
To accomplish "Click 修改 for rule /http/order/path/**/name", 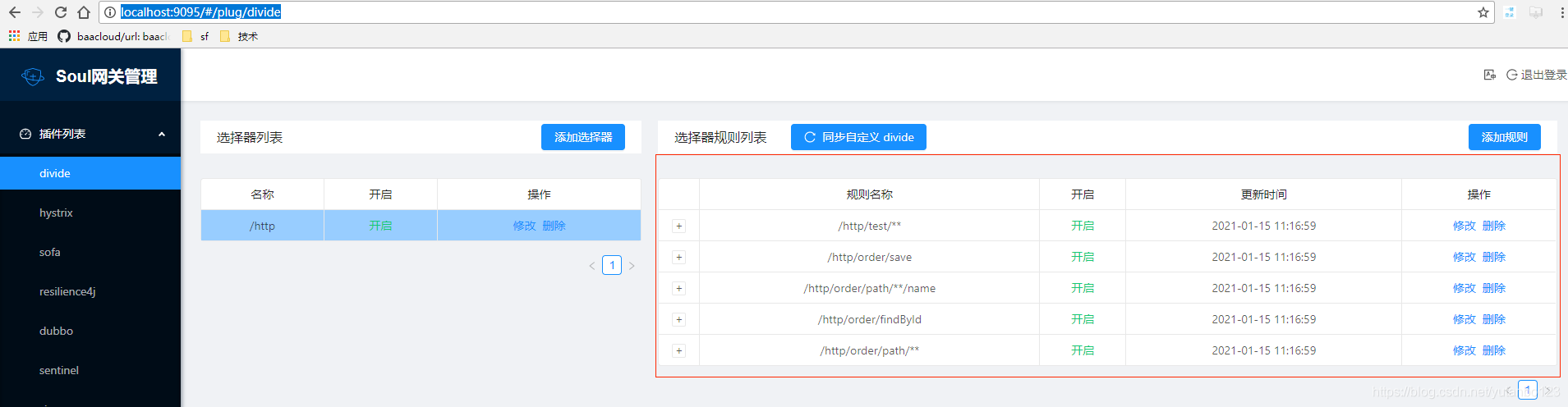I will tap(1464, 288).
